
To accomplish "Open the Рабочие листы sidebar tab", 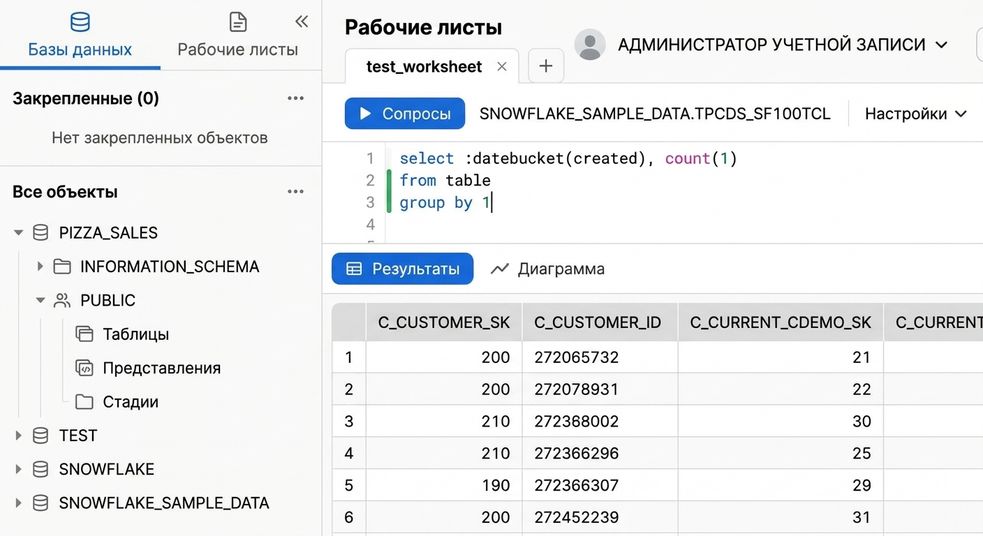I will pos(238,35).
